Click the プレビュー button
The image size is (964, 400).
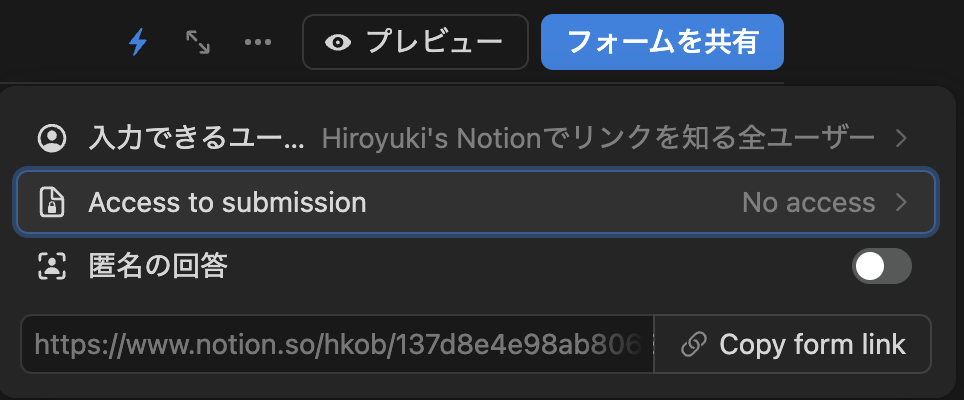[x=415, y=42]
